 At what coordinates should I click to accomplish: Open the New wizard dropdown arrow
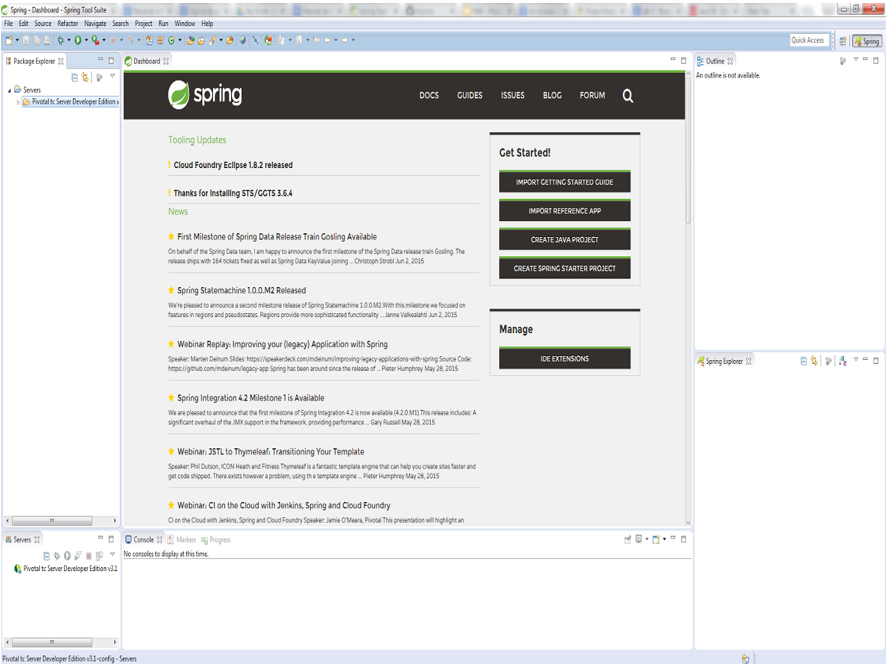point(17,40)
